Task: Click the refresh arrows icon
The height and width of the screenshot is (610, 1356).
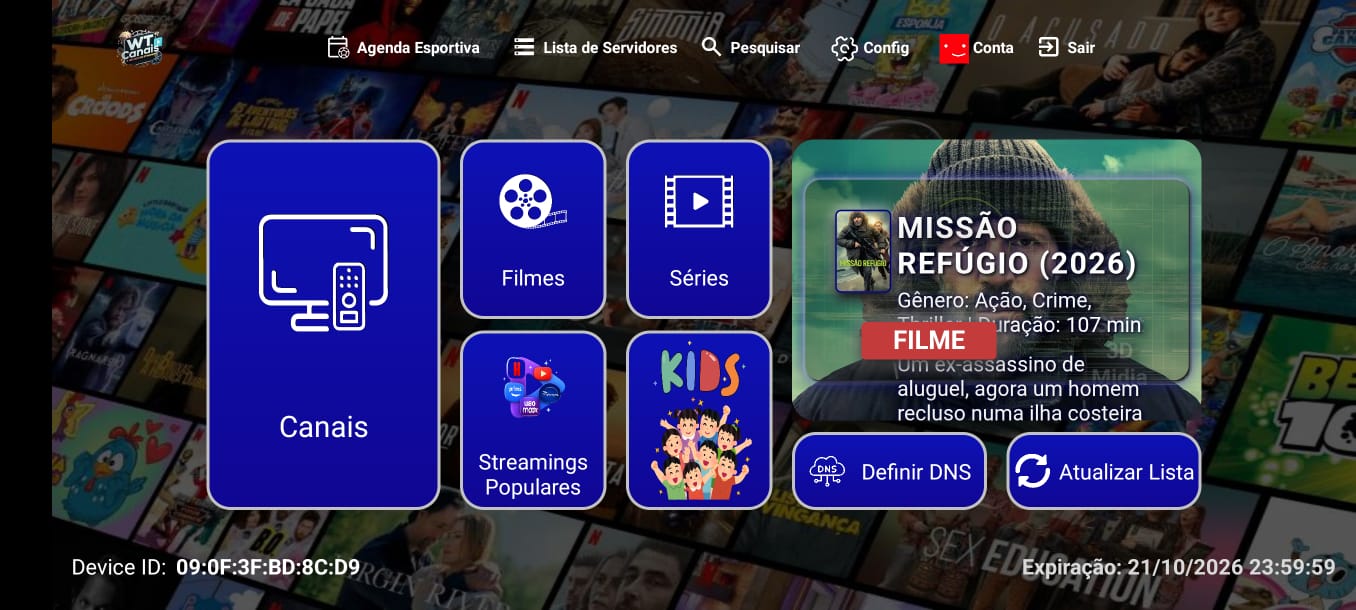Action: pos(1032,471)
